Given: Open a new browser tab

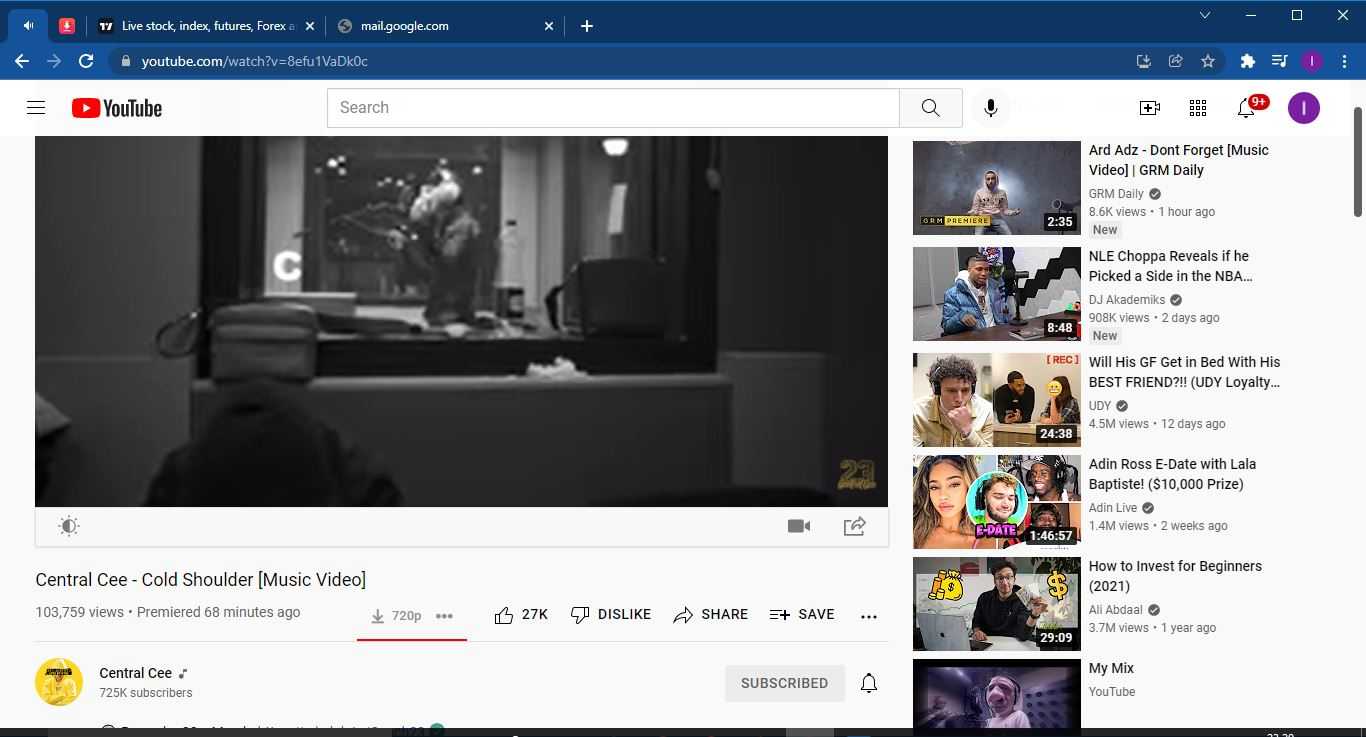Looking at the screenshot, I should (587, 26).
